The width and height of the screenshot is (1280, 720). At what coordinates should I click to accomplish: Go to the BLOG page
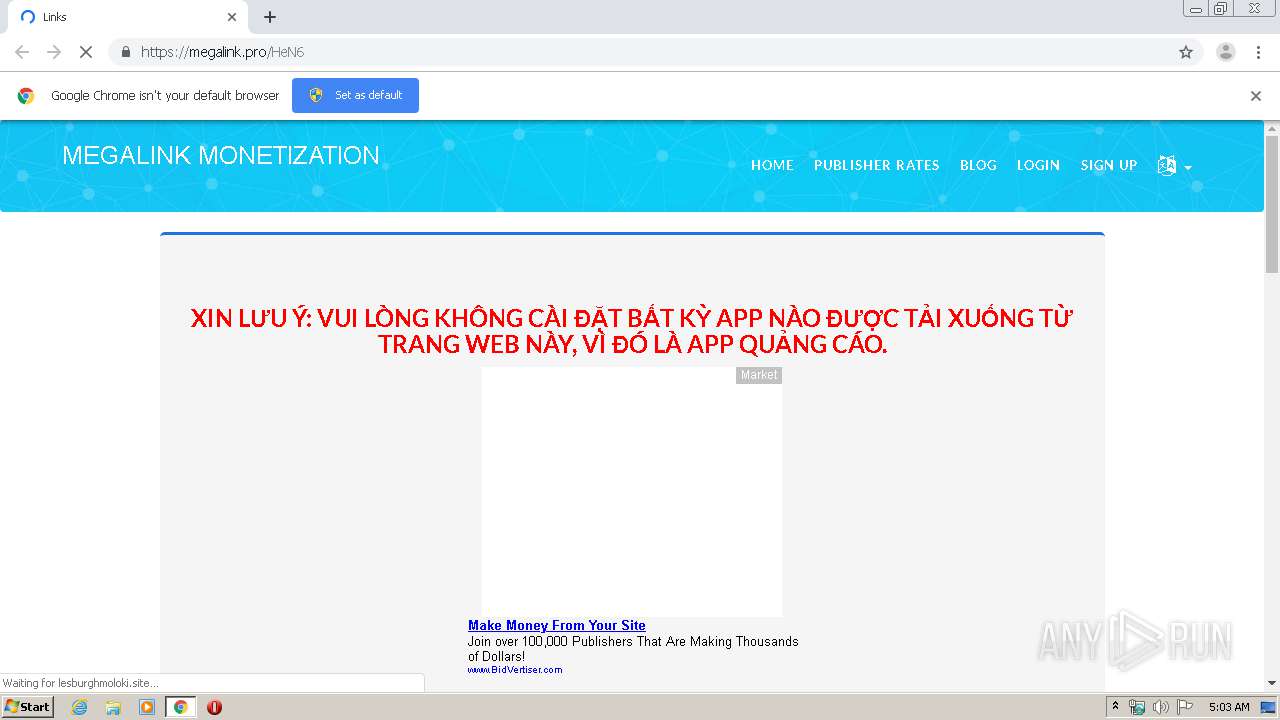point(978,165)
